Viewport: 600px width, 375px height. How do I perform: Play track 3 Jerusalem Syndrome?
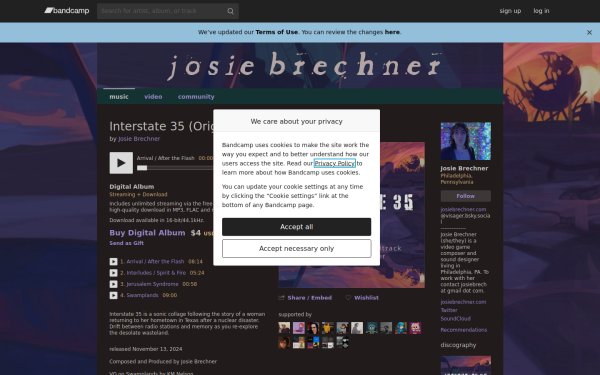tap(113, 284)
